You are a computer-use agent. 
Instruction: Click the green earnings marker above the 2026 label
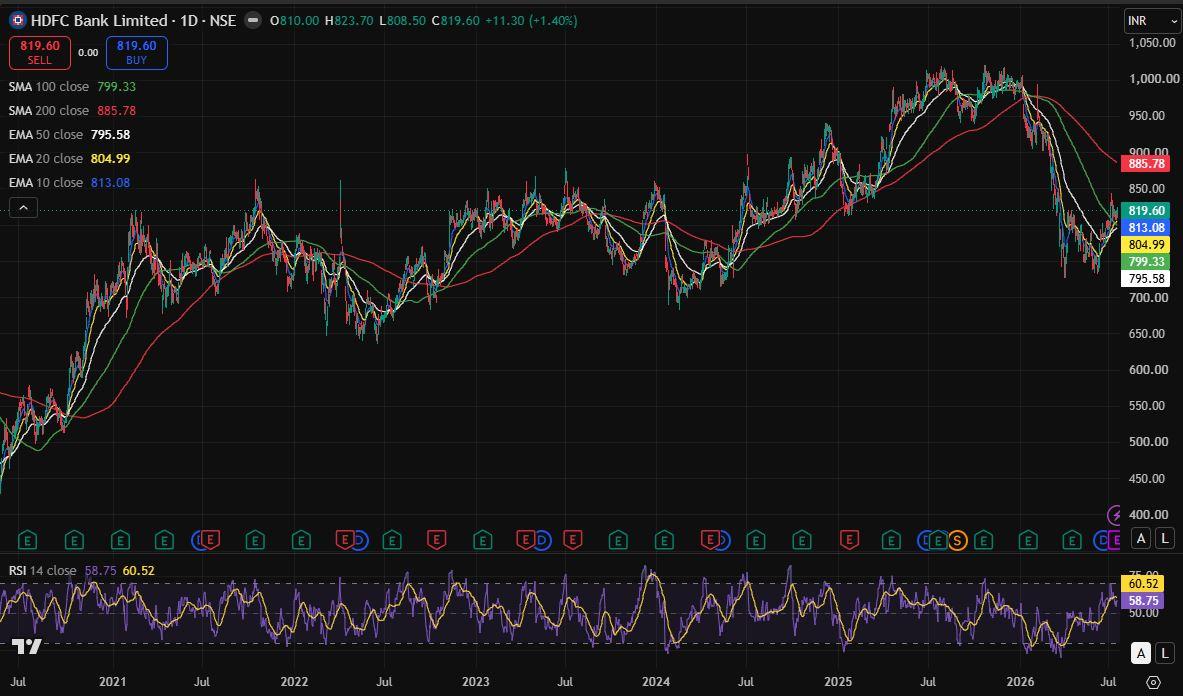(x=1028, y=540)
